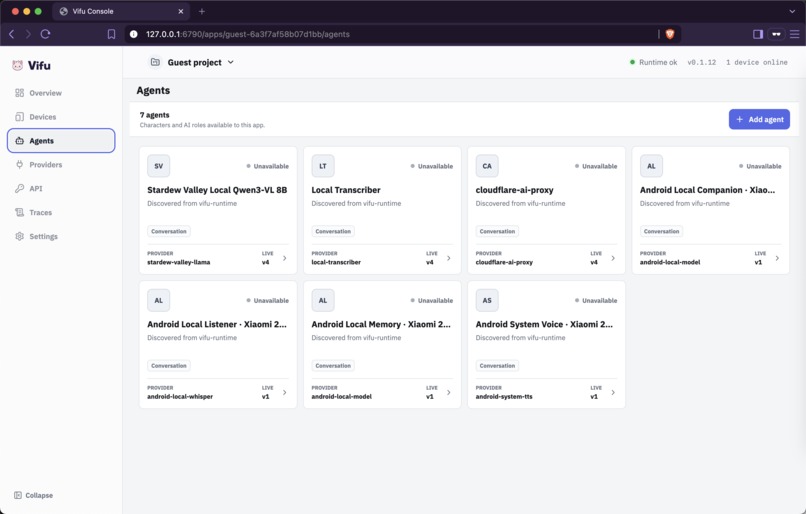Screen dimensions: 806x514
Task: Toggle the browser sidebar panel
Action: [758, 34]
